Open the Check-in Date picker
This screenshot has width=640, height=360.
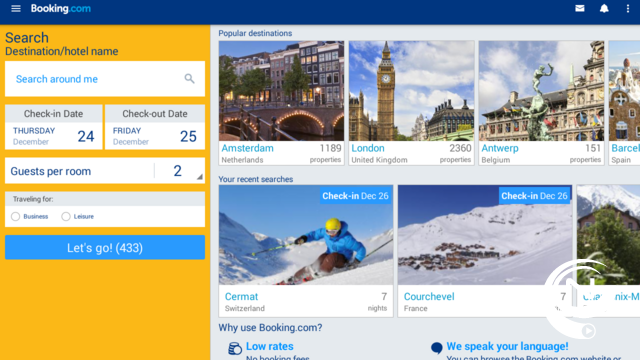tap(53, 127)
